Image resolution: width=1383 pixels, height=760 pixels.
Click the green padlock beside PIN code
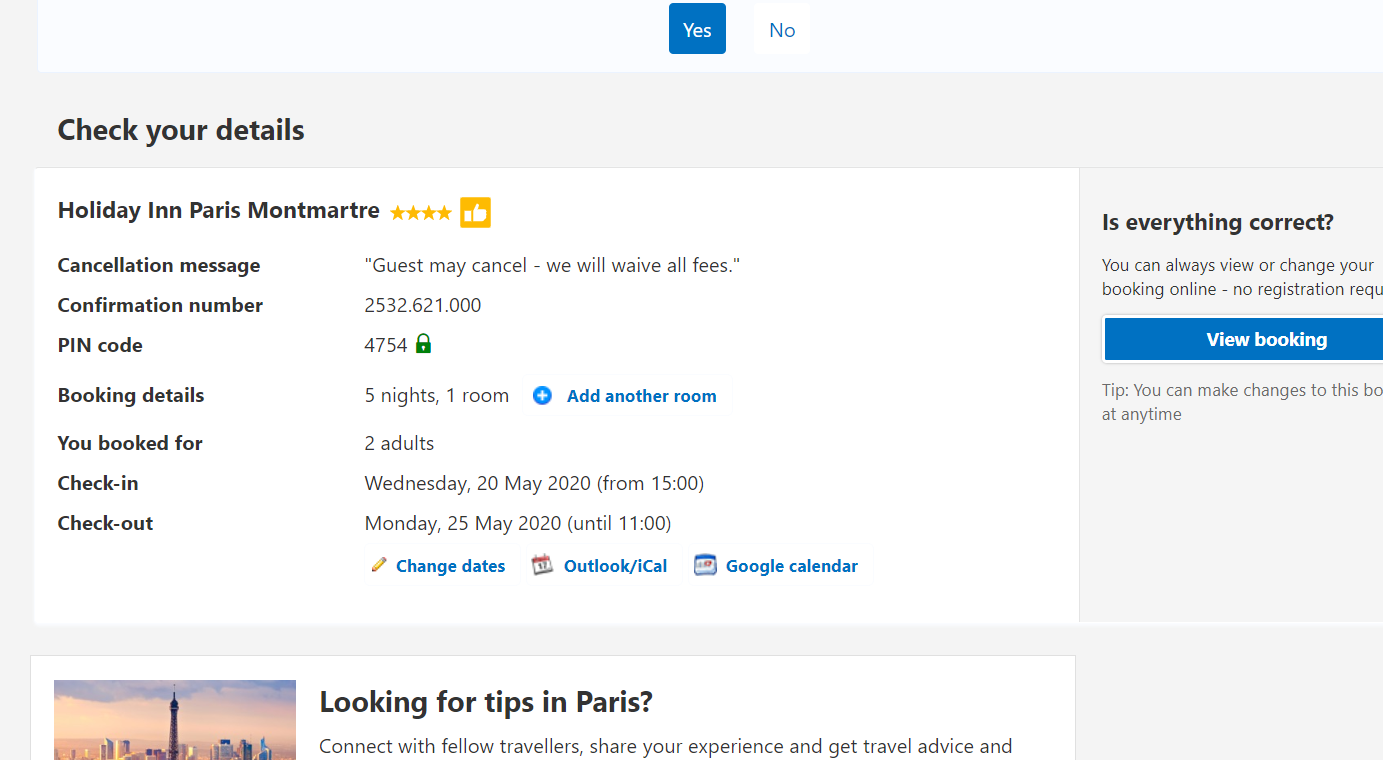point(423,344)
